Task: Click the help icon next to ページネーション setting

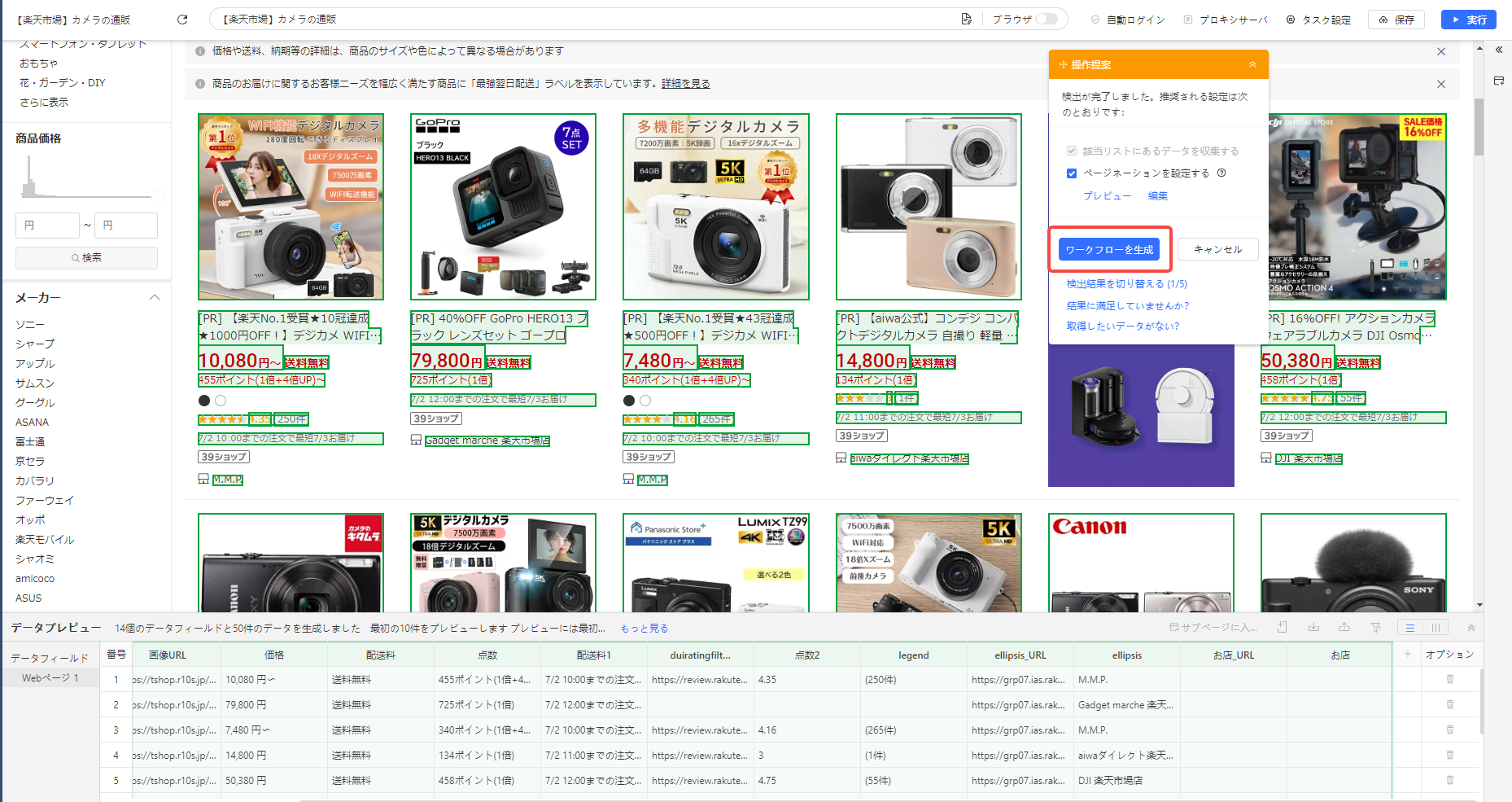Action: coord(1221,173)
